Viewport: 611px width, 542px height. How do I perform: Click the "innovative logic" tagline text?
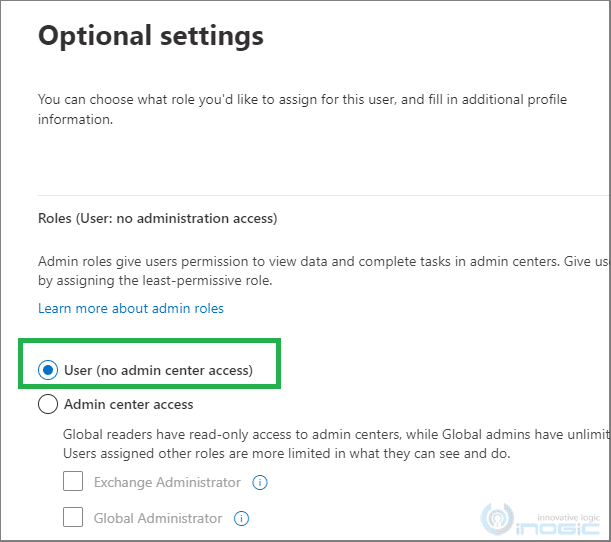click(x=569, y=517)
